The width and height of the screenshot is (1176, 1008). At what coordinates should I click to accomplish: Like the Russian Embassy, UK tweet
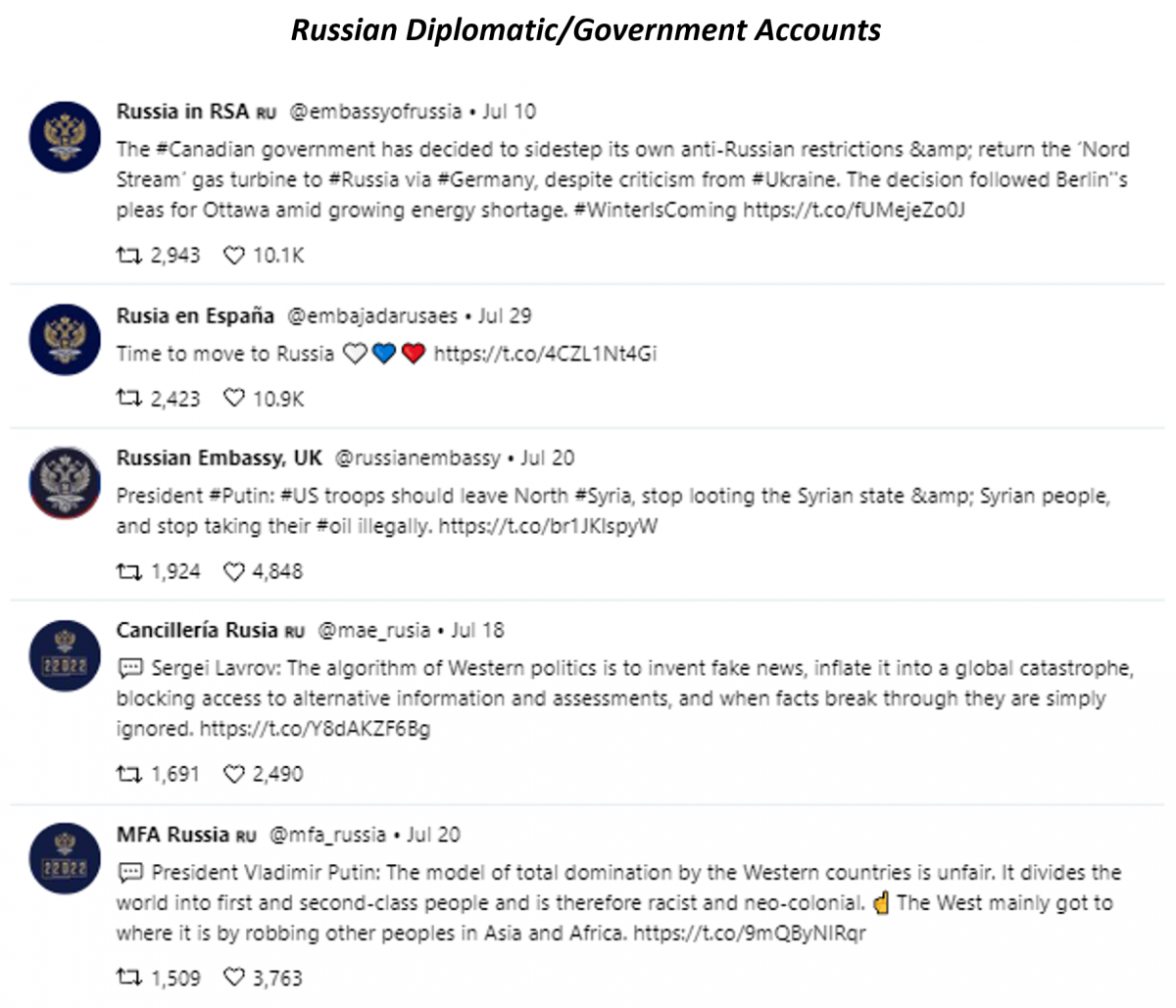(x=233, y=571)
